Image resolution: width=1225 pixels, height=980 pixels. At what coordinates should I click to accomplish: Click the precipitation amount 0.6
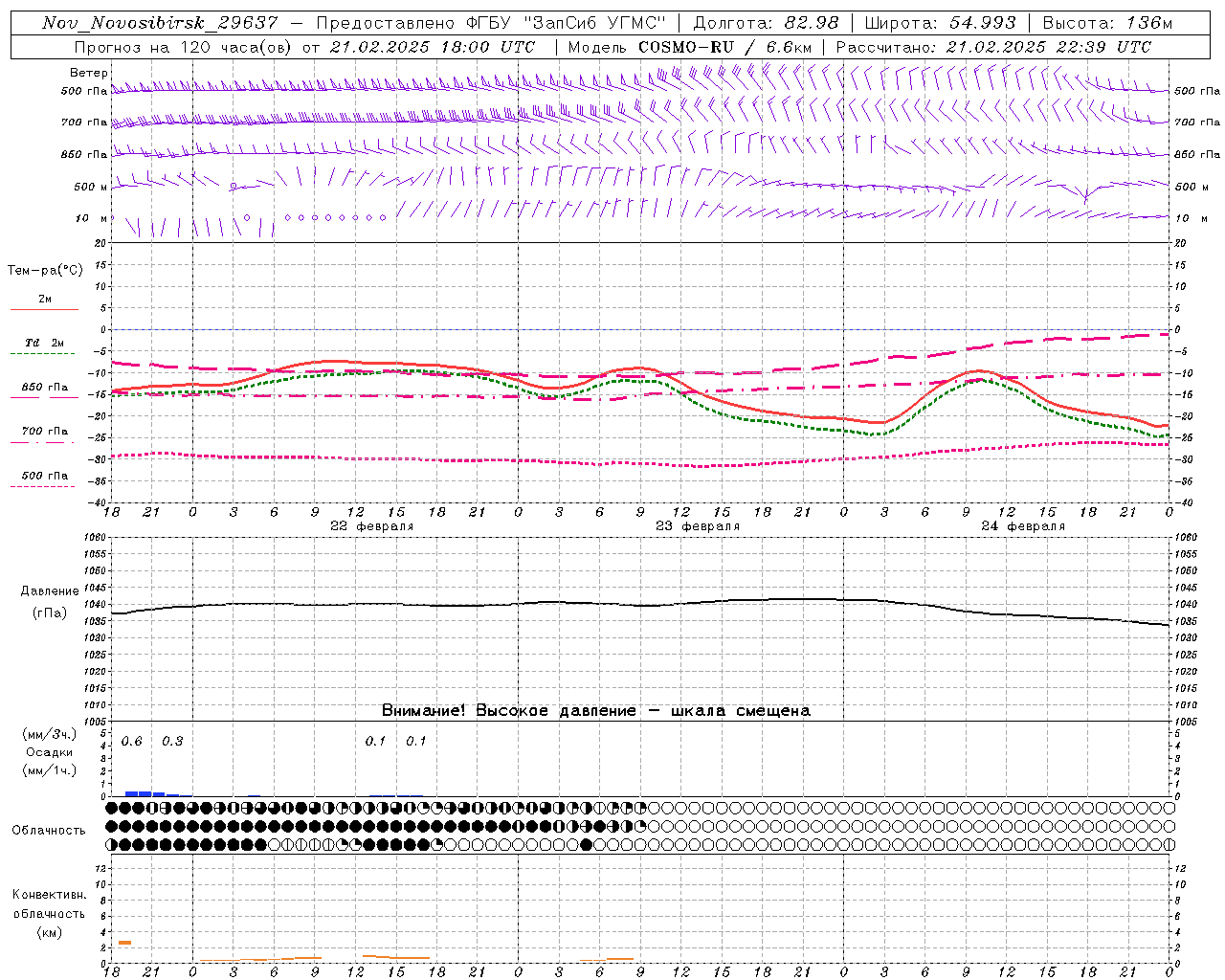click(x=132, y=742)
